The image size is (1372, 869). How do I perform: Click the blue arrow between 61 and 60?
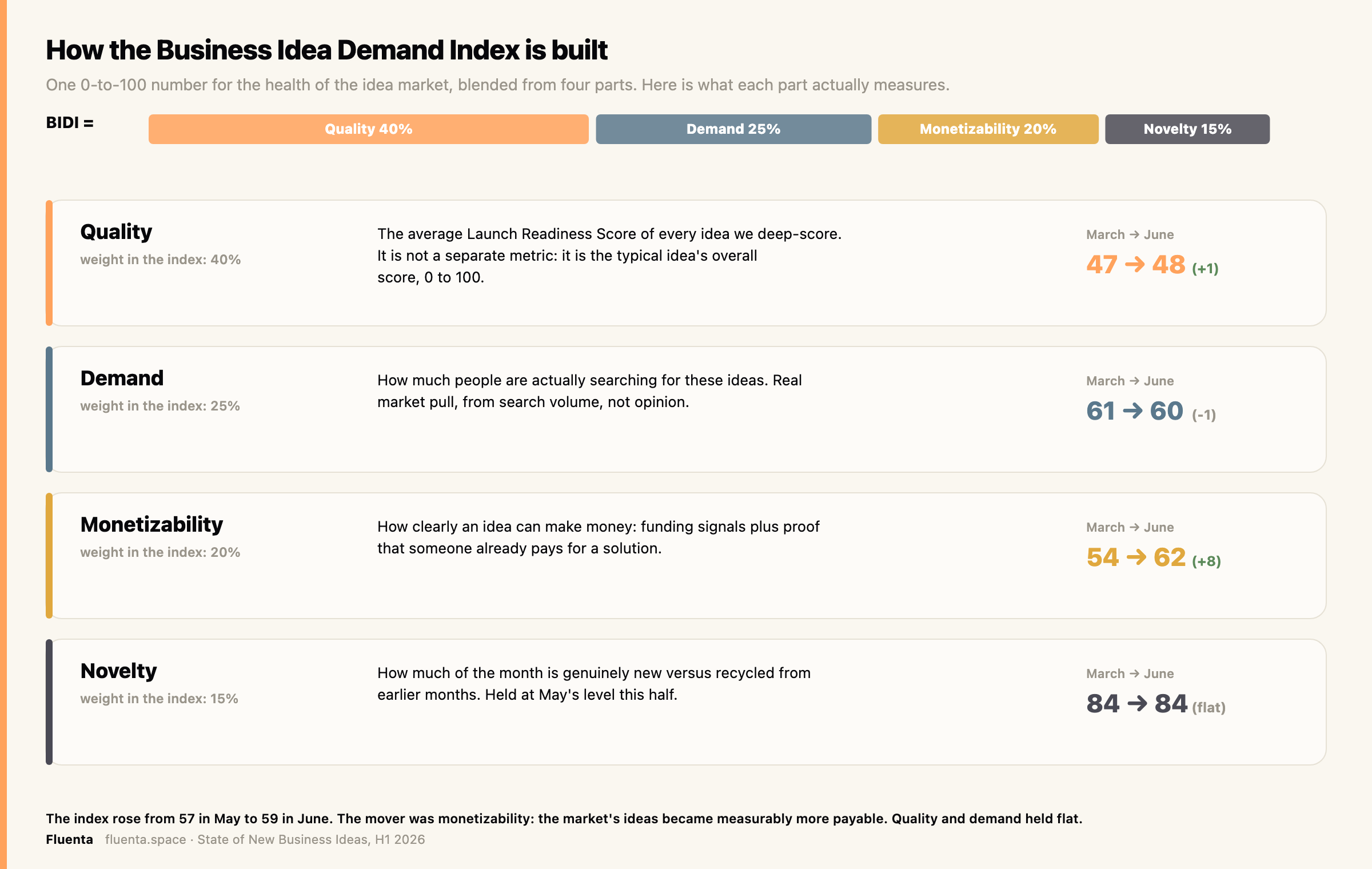tap(1132, 411)
